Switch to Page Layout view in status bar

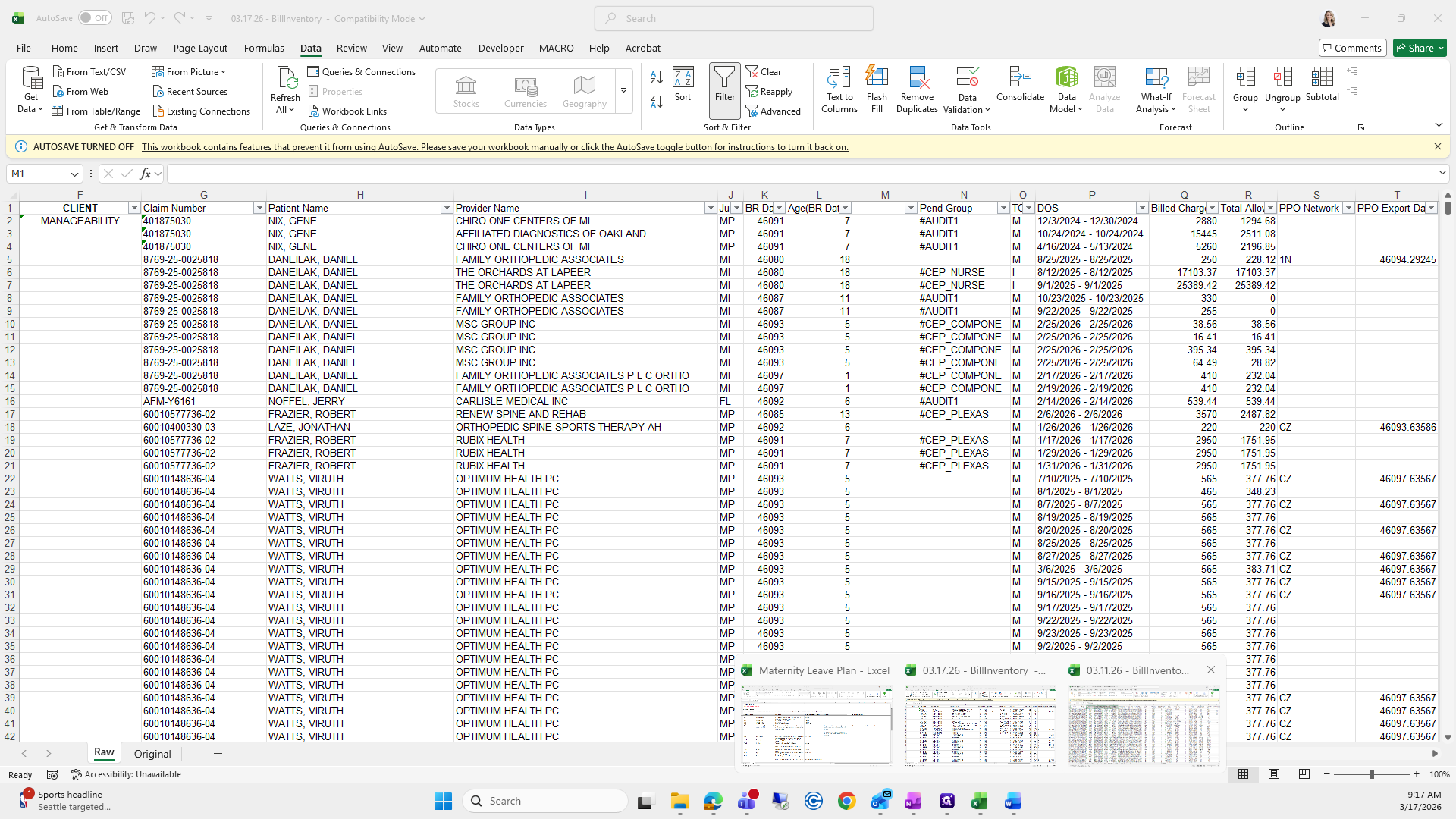[1274, 774]
